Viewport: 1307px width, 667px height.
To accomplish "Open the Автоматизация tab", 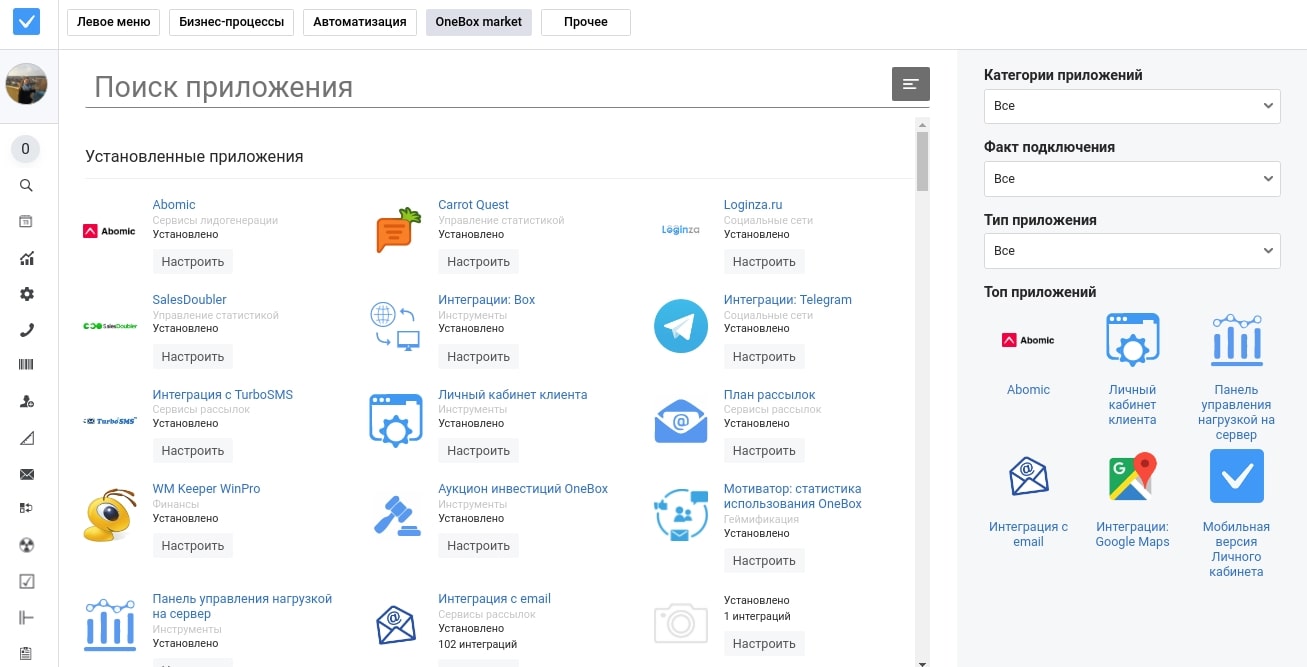I will [x=359, y=22].
